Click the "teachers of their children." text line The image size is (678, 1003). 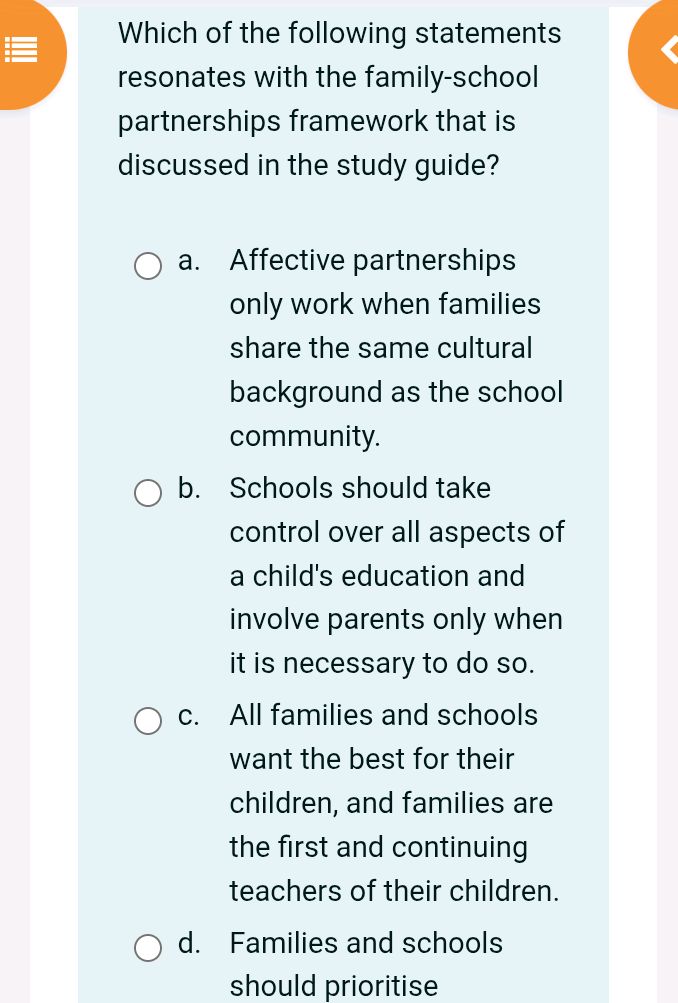394,891
